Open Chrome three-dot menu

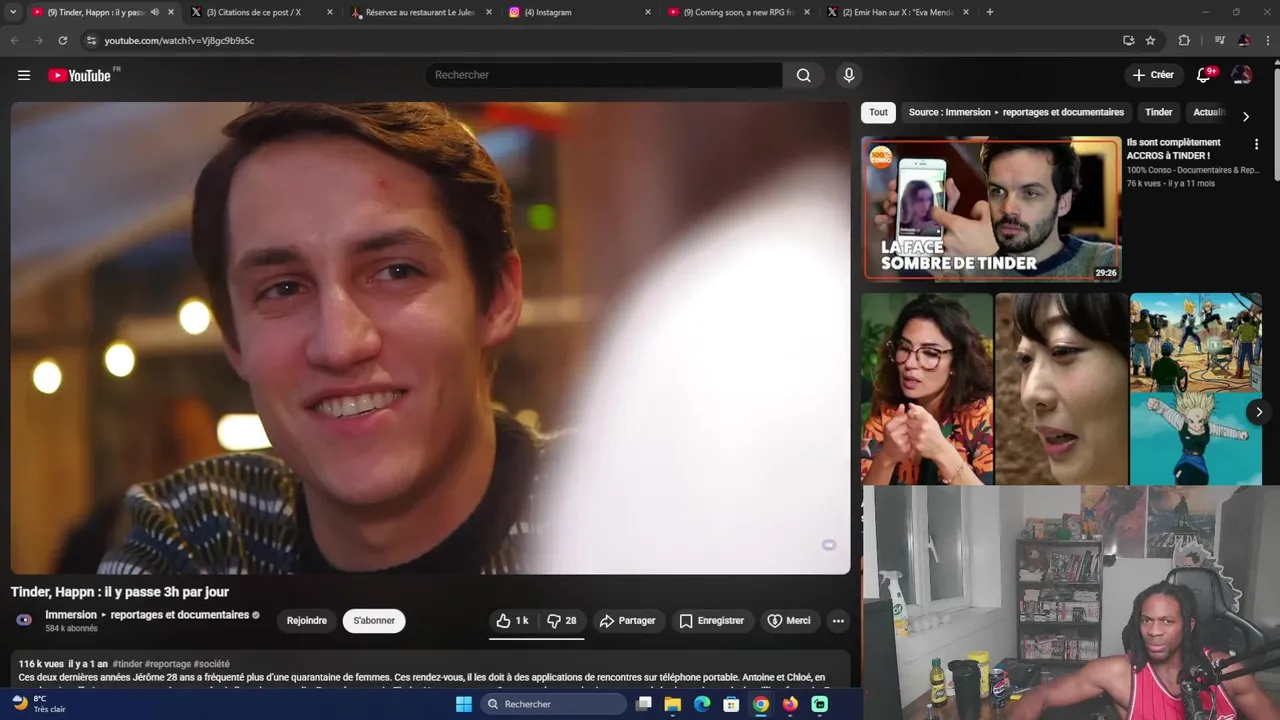(1268, 40)
